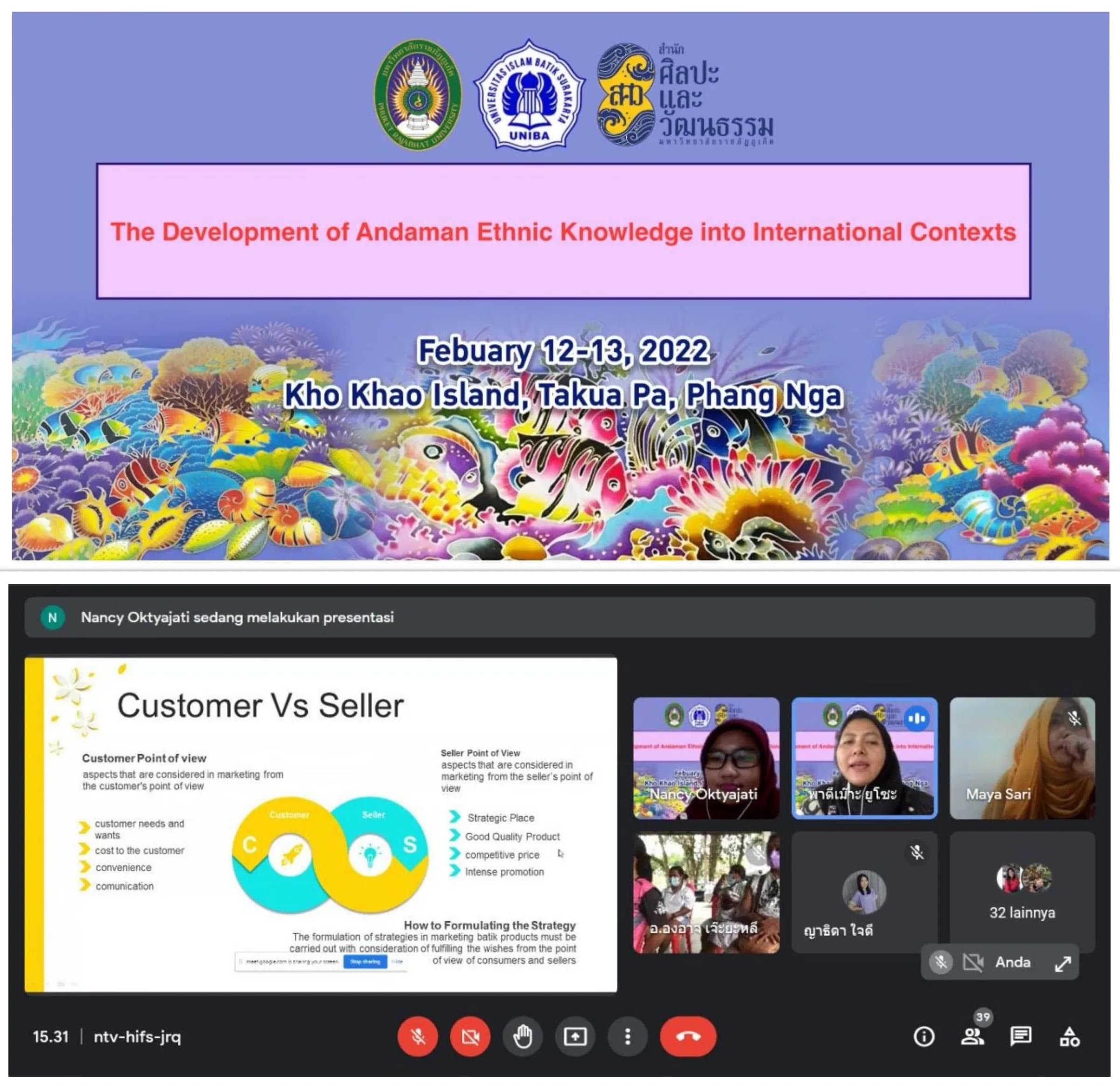Show the participants list with 39 people

[973, 1036]
